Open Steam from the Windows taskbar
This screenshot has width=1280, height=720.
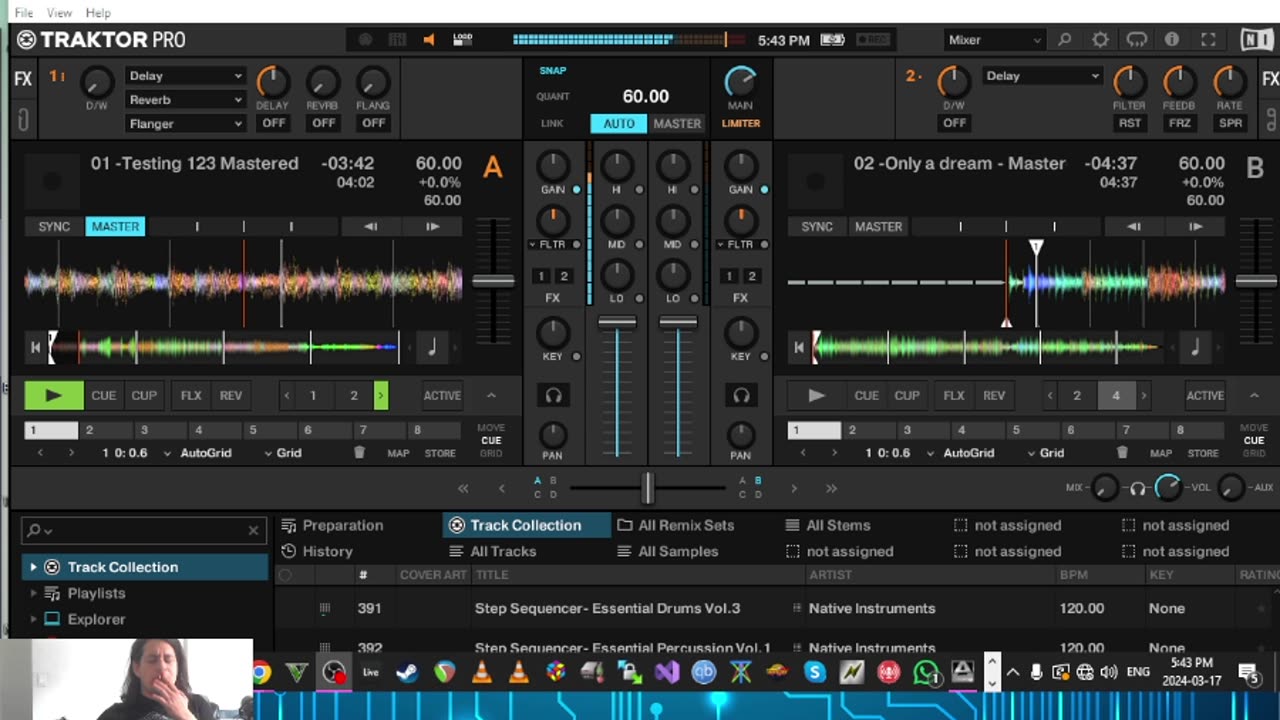[x=407, y=672]
